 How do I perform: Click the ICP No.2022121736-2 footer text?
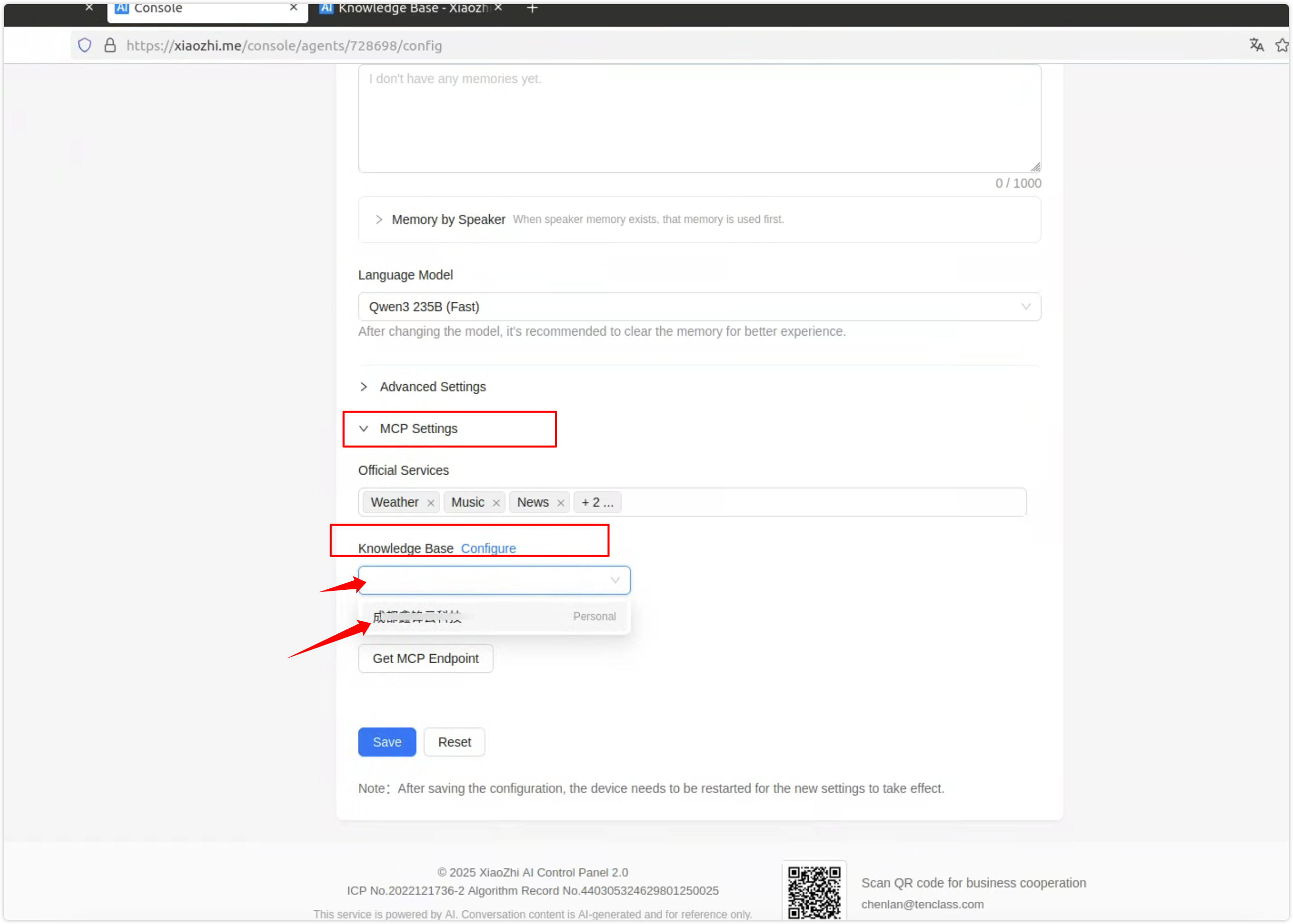click(405, 891)
